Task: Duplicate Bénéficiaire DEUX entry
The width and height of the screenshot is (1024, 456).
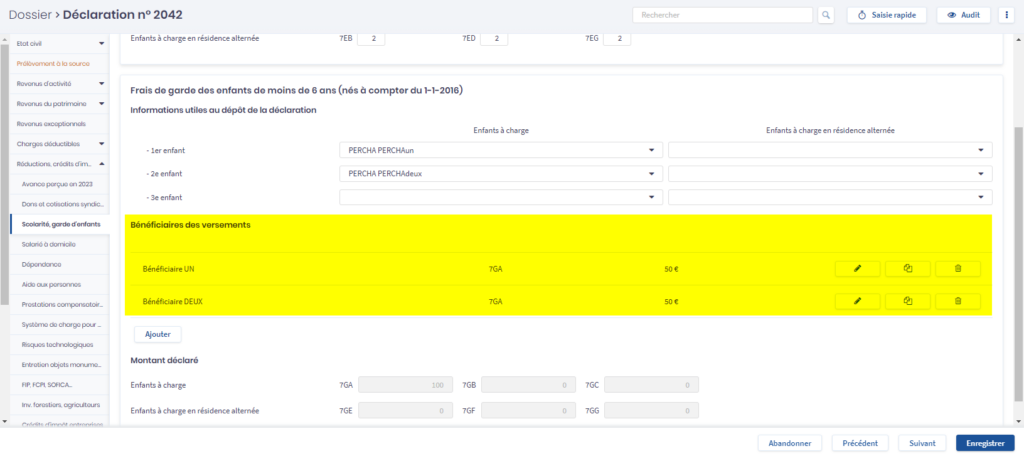Action: (907, 301)
